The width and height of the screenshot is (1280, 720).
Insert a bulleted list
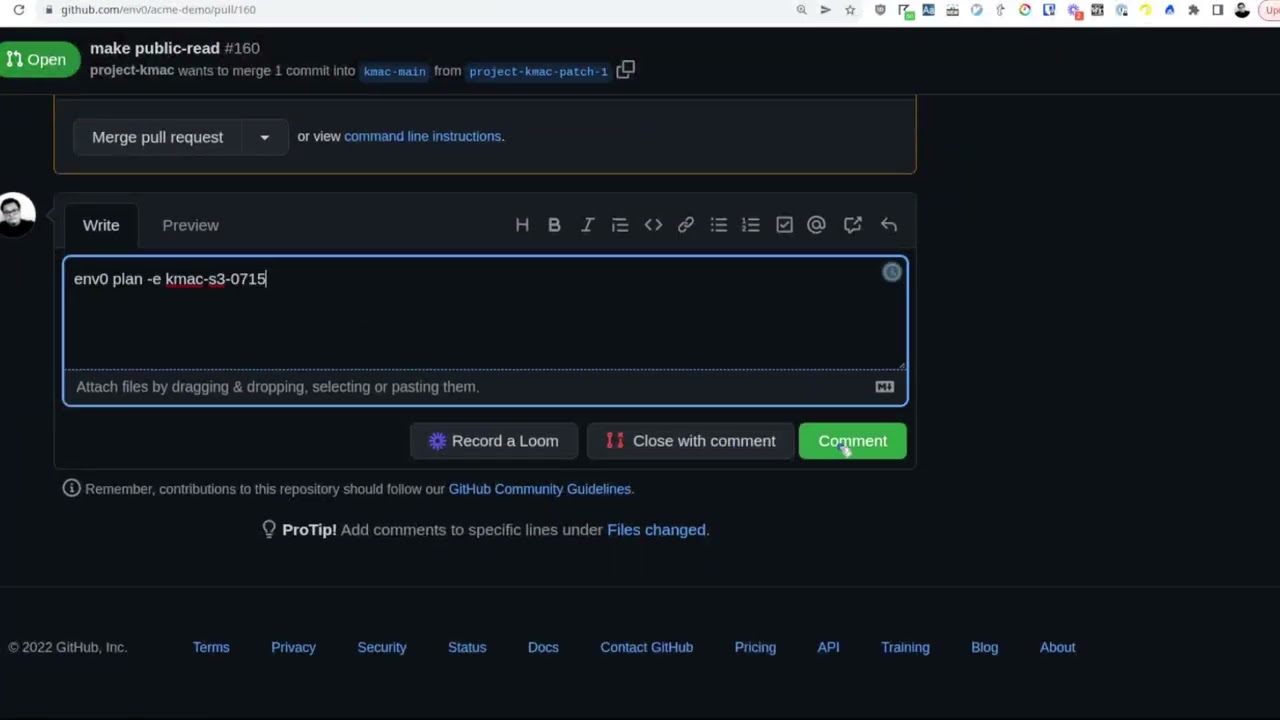719,225
